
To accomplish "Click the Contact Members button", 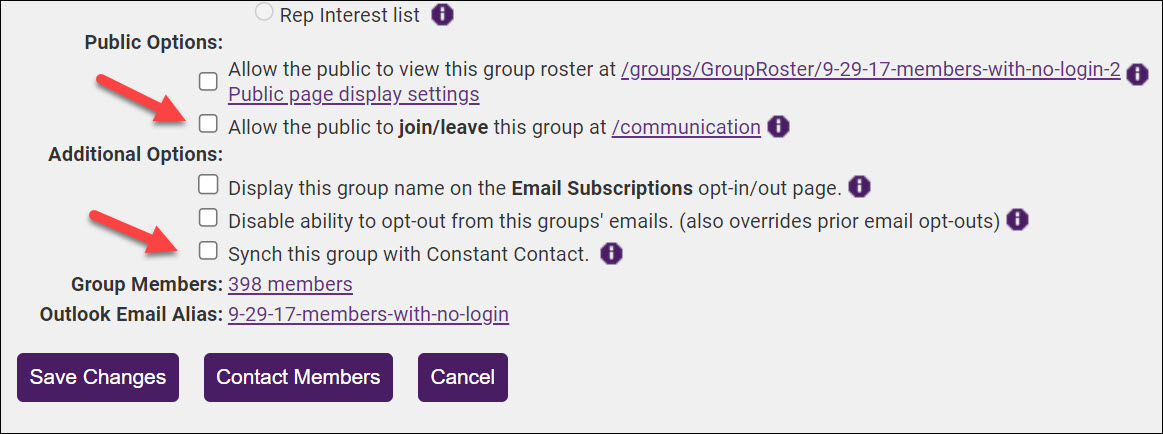I will pos(298,377).
